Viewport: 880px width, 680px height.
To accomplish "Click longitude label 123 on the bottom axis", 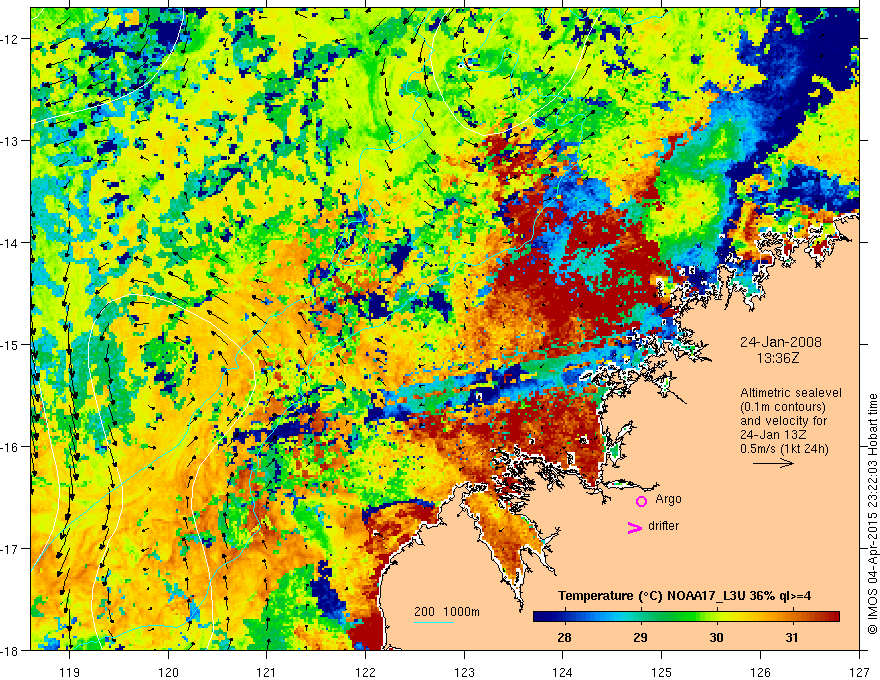I will [464, 672].
